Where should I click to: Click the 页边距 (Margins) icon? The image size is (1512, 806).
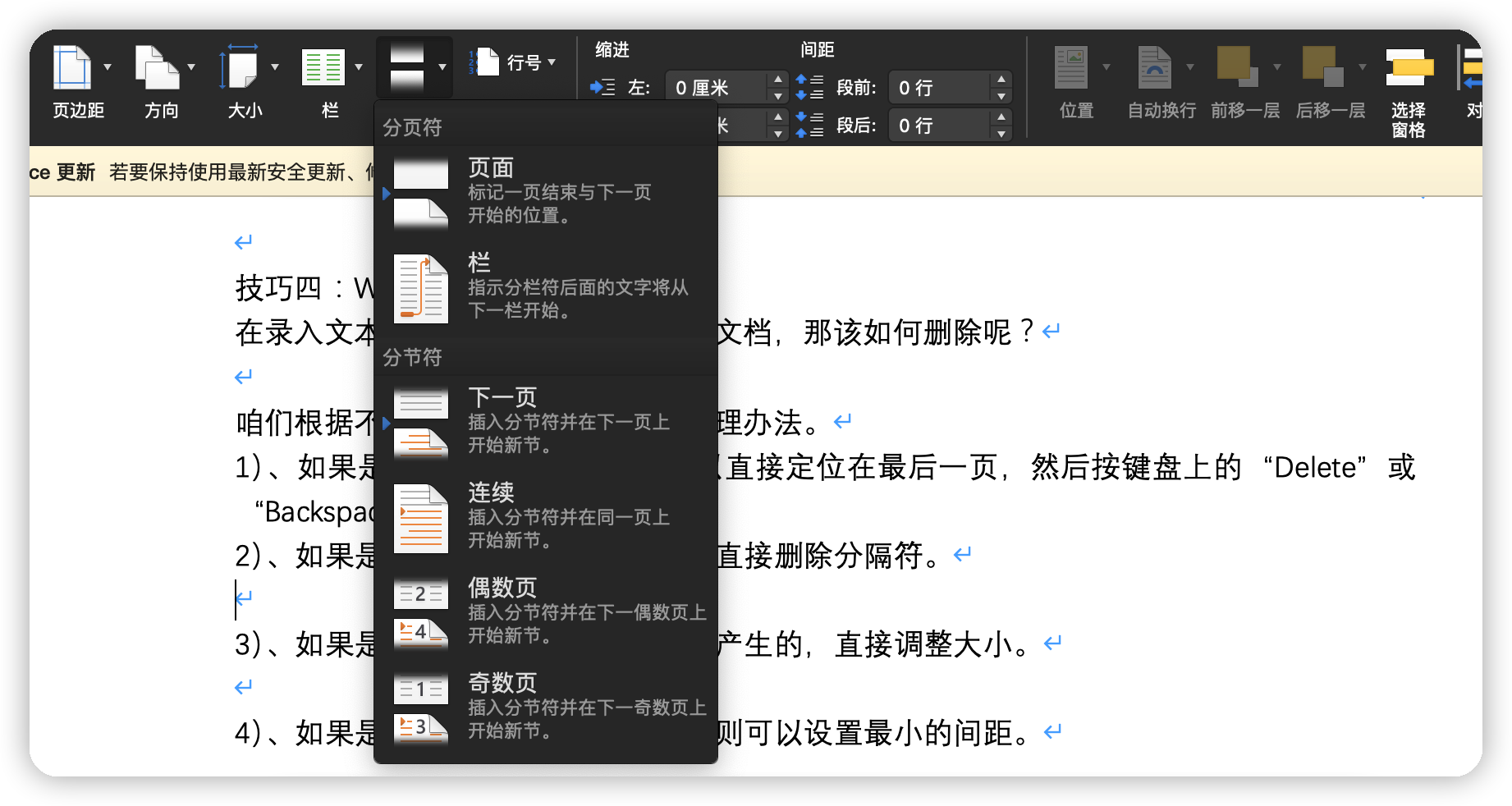72,67
